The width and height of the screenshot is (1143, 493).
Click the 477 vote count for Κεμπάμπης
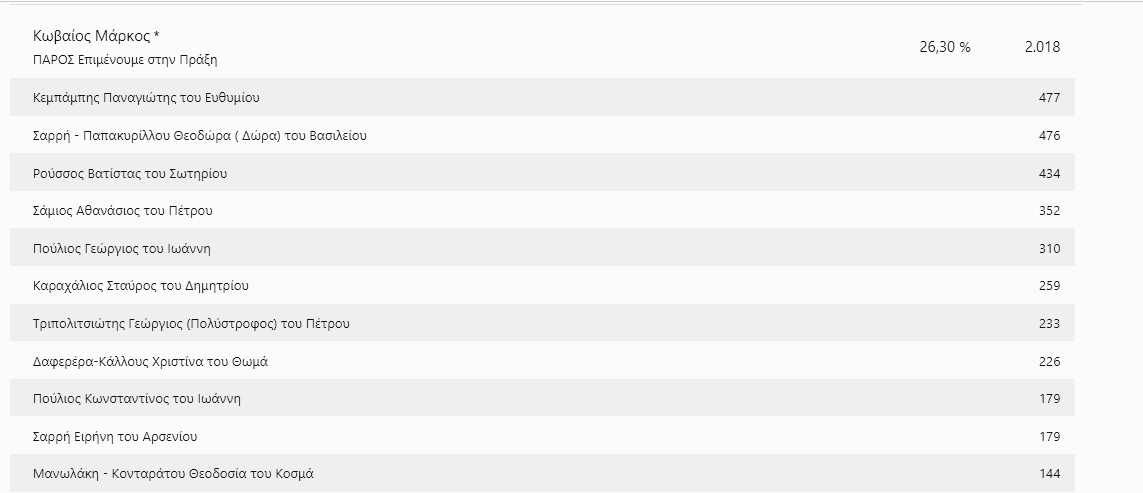tap(1049, 98)
